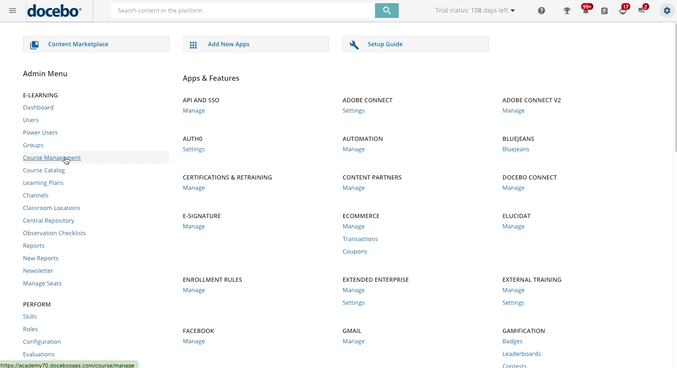This screenshot has height=368, width=677.
Task: Go to Dashboard in Admin Menu
Action: click(x=38, y=108)
